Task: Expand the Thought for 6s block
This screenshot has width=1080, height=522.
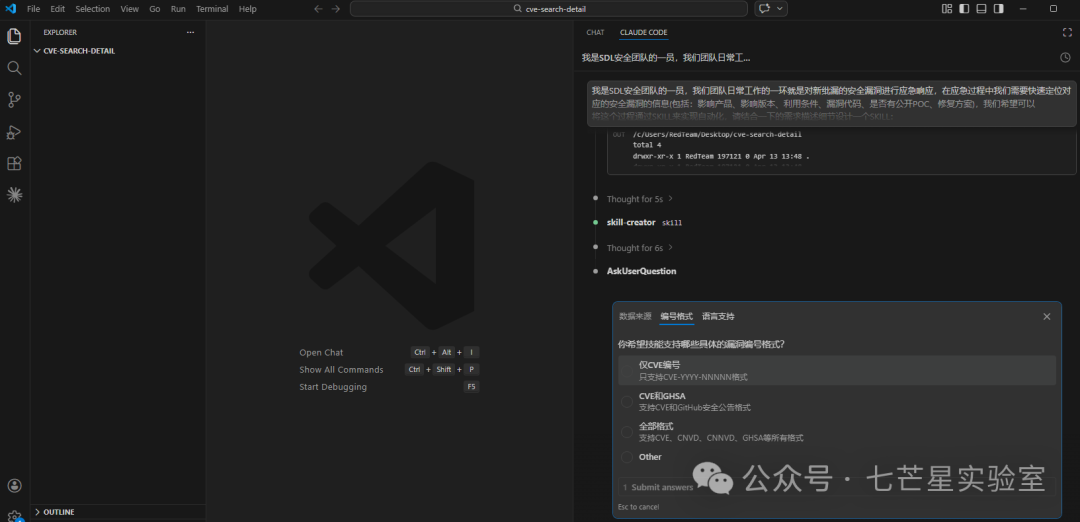Action: pos(639,248)
